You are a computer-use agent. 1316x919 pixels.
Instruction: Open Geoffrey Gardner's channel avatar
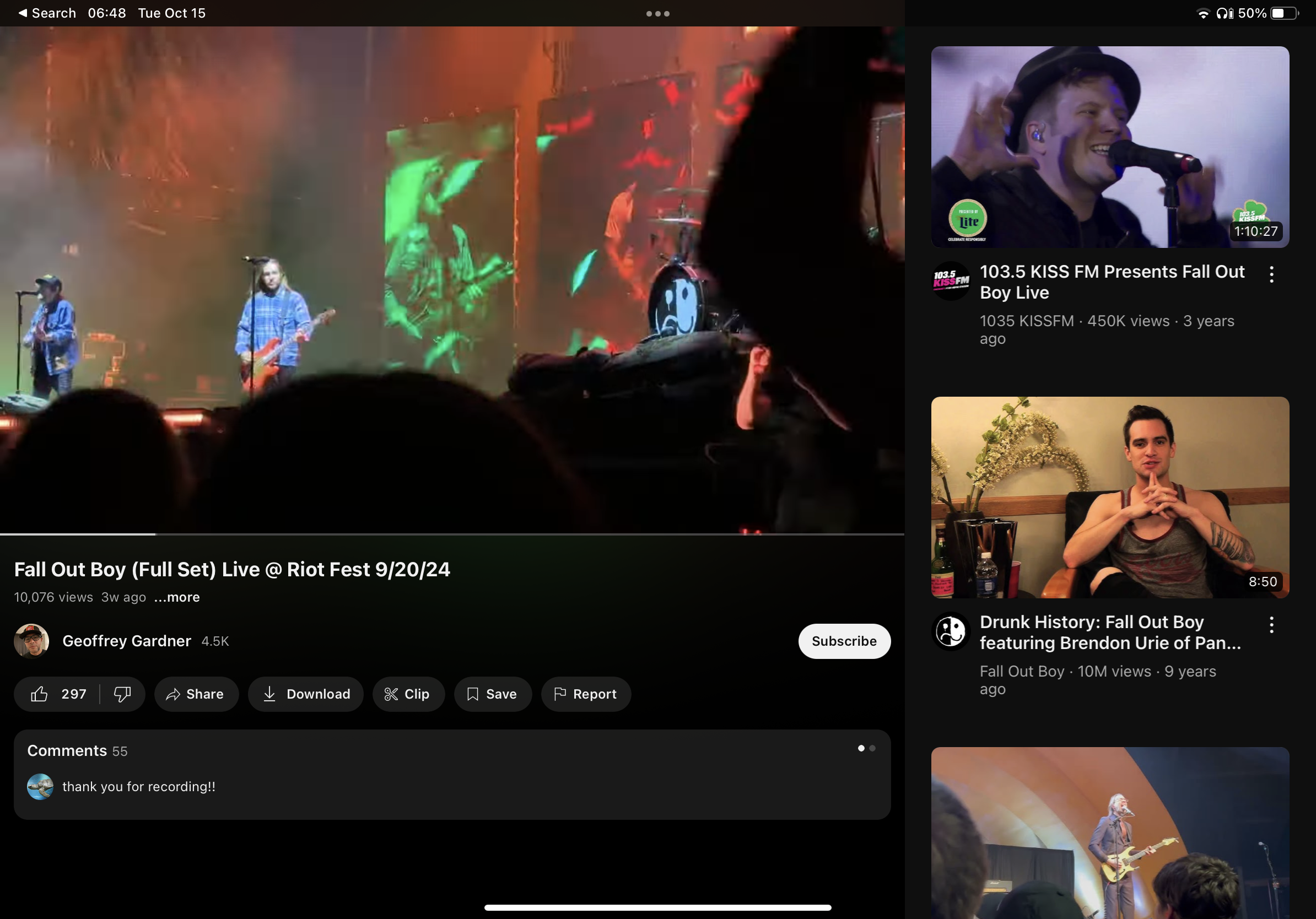tap(31, 641)
